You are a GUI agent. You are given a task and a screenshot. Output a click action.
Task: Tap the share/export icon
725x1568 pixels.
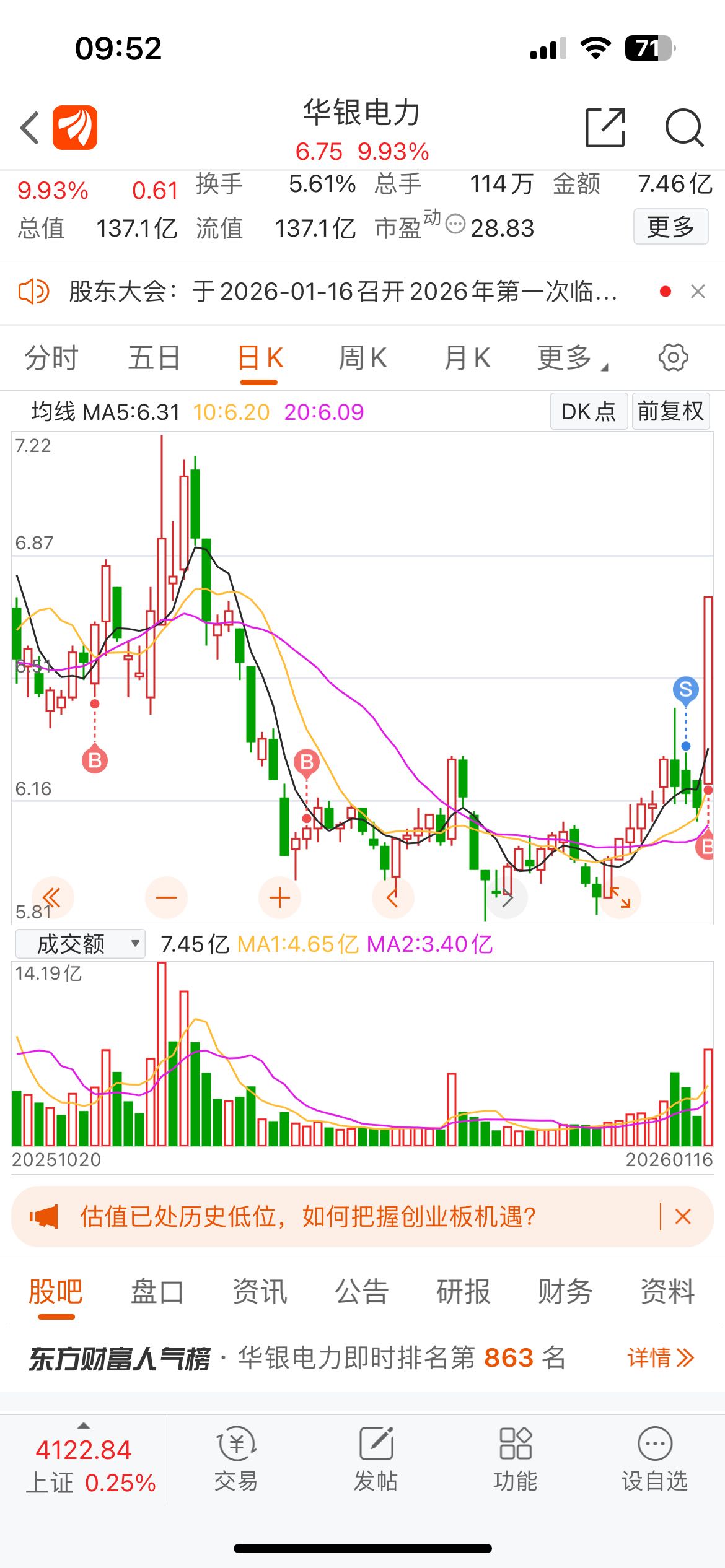(605, 128)
